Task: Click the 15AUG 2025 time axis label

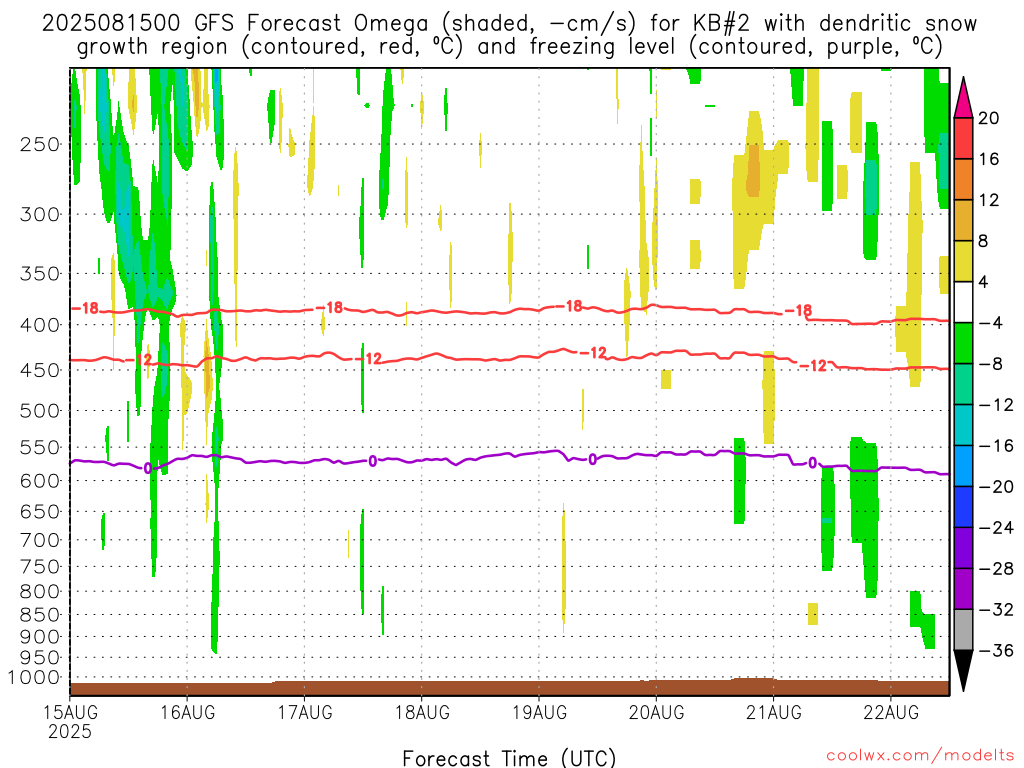Action: point(71,722)
